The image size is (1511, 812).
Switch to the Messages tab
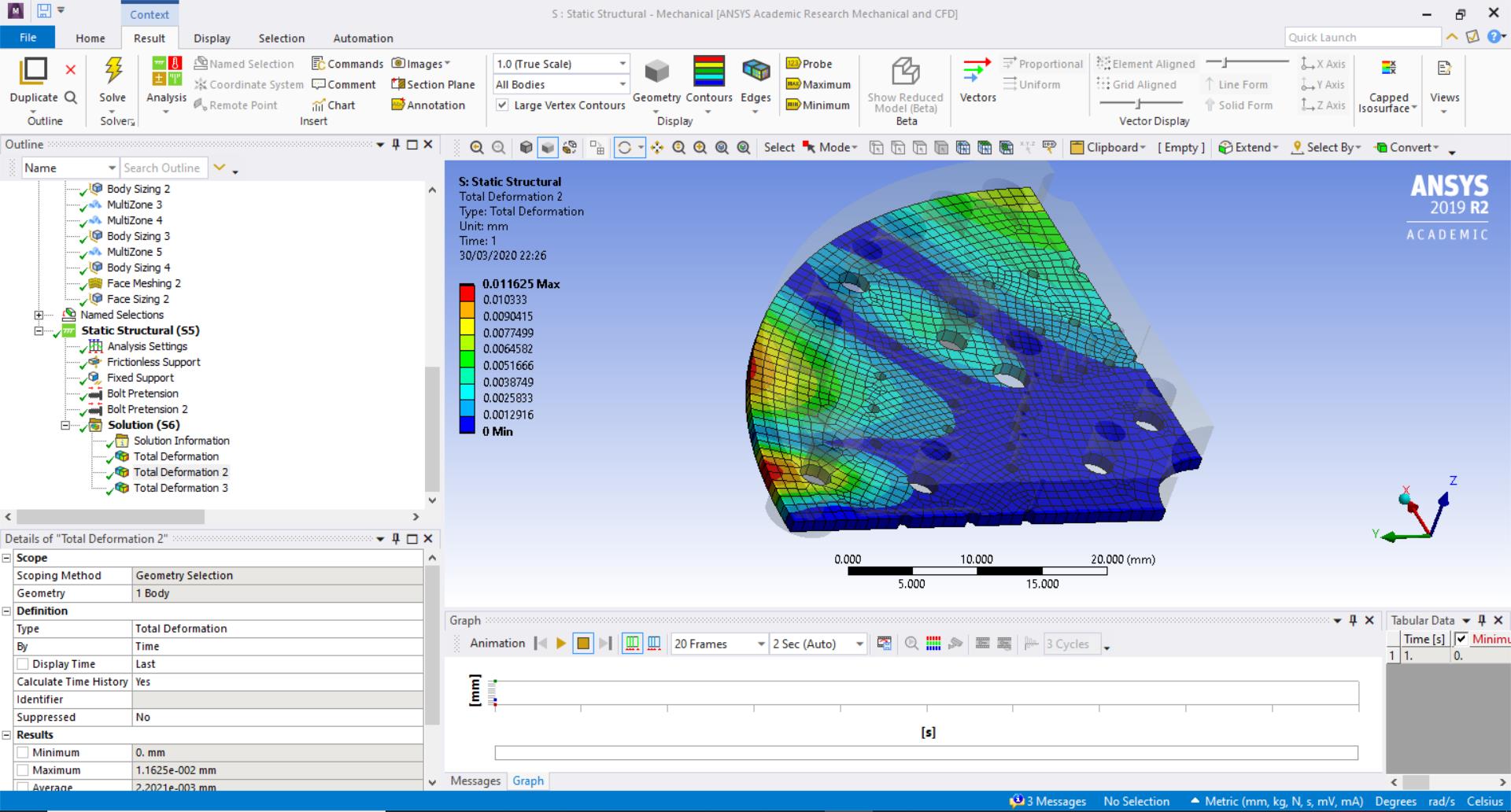click(475, 781)
